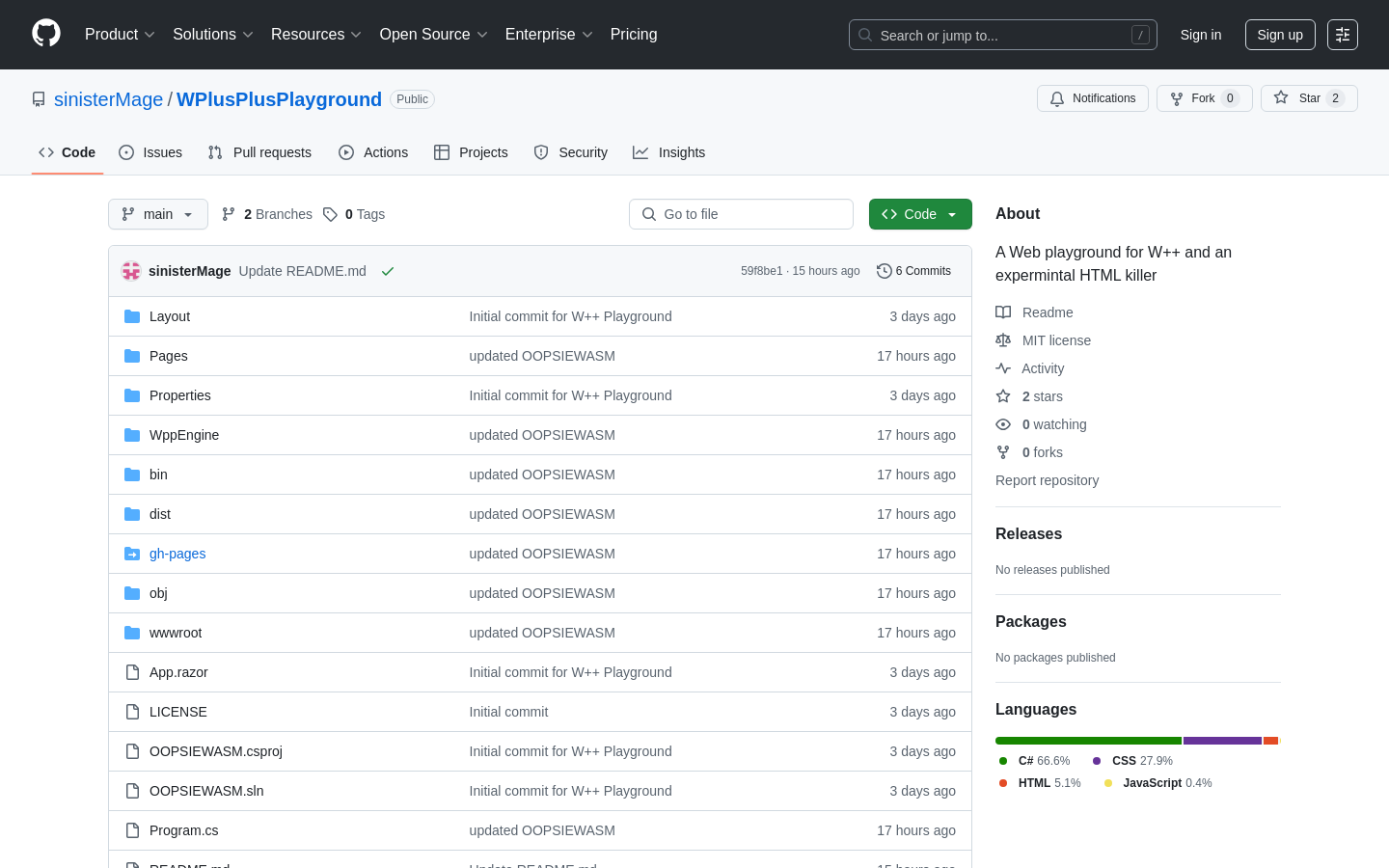Open commit hash 59f8be1
Image resolution: width=1389 pixels, height=868 pixels.
tap(762, 271)
